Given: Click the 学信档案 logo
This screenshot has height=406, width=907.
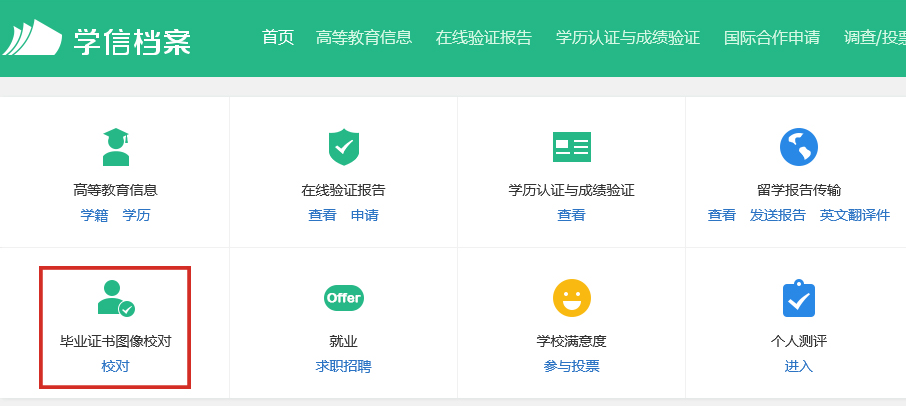Looking at the screenshot, I should pyautogui.click(x=97, y=39).
